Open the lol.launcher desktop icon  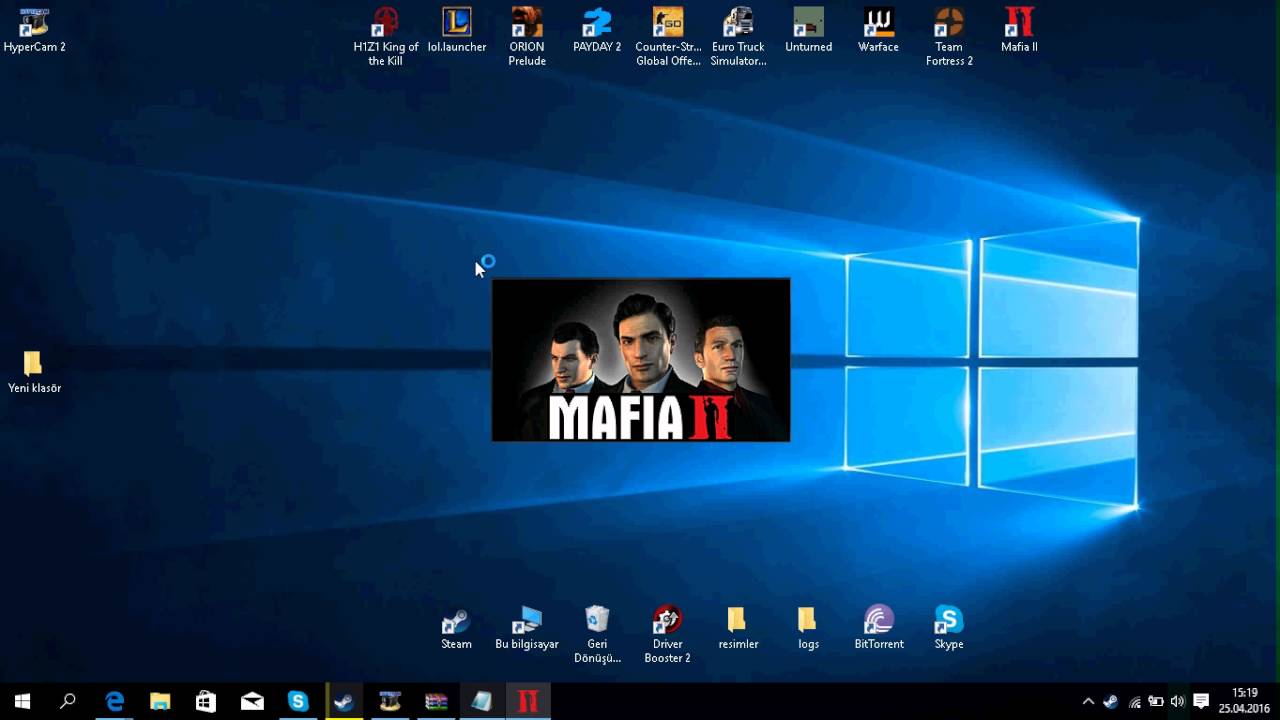pos(457,30)
